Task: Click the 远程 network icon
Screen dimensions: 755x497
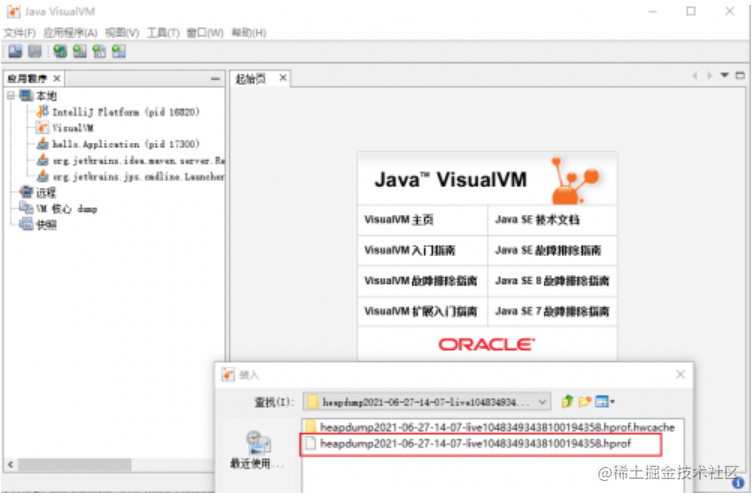Action: coord(26,192)
